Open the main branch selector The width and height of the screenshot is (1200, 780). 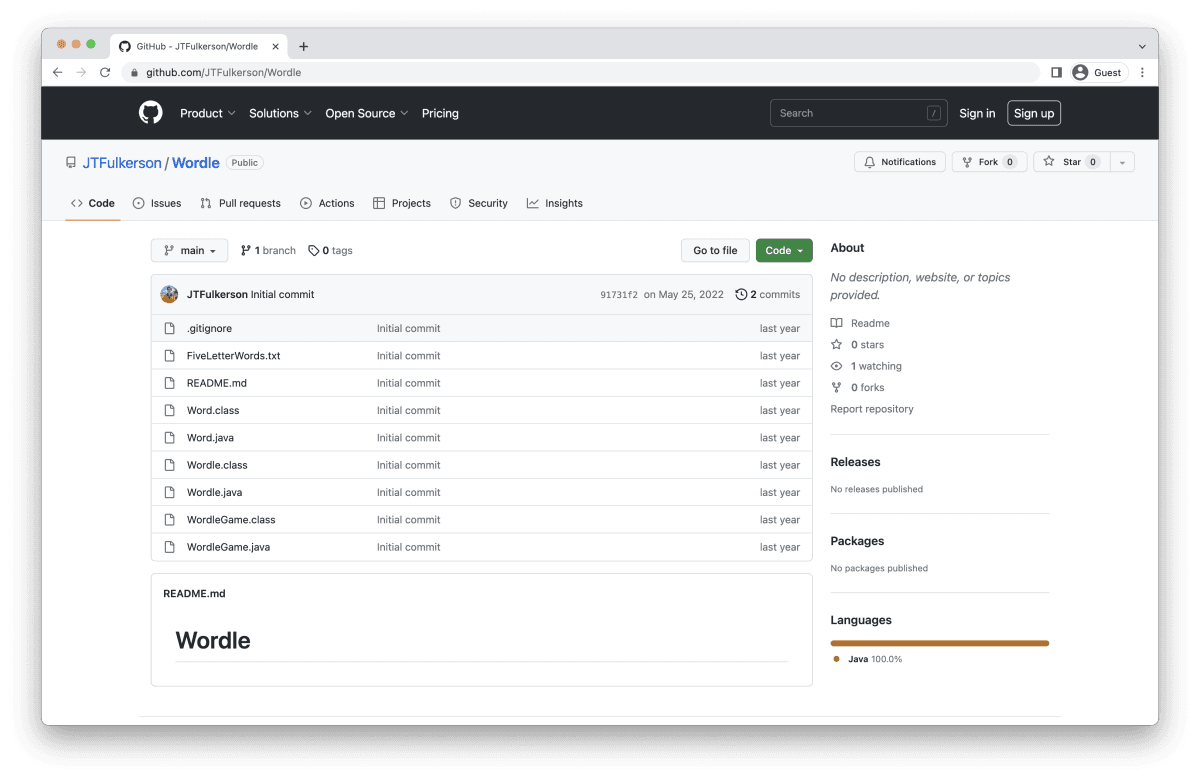[x=189, y=250]
